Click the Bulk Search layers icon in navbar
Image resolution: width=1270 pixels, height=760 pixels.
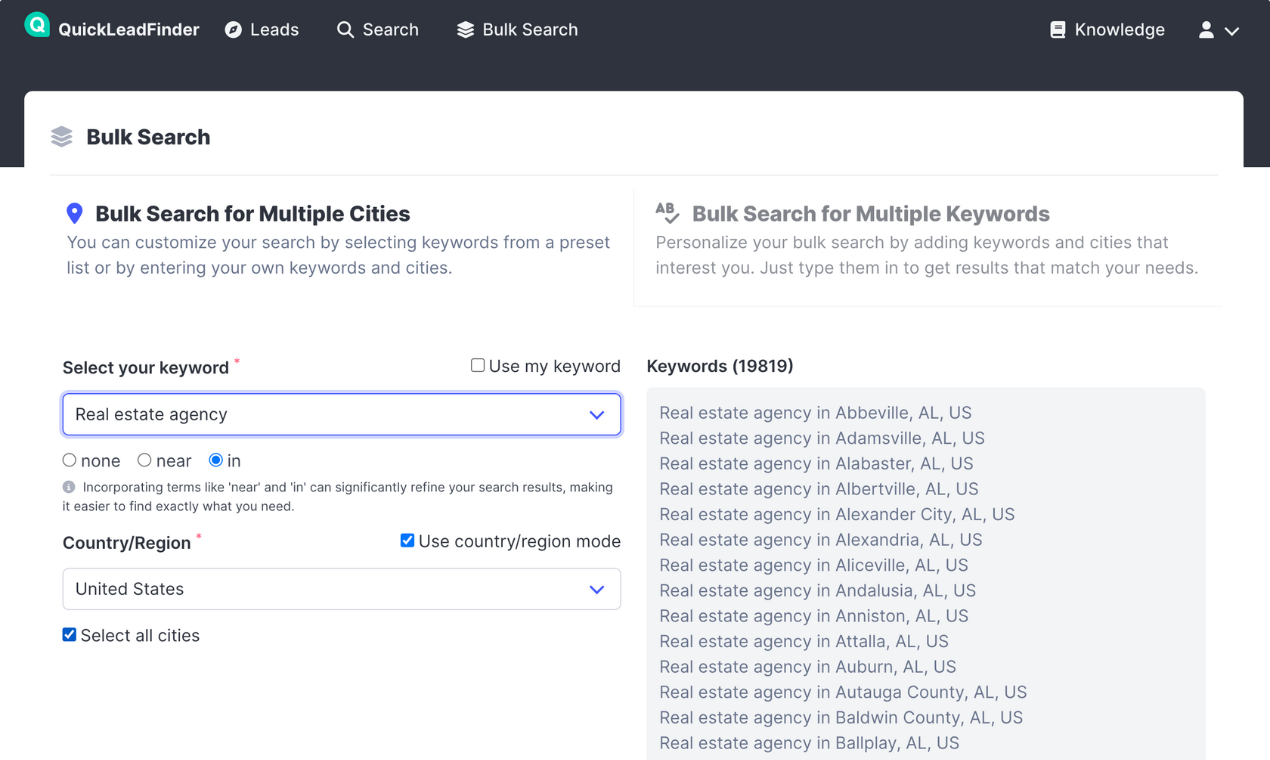pyautogui.click(x=465, y=30)
